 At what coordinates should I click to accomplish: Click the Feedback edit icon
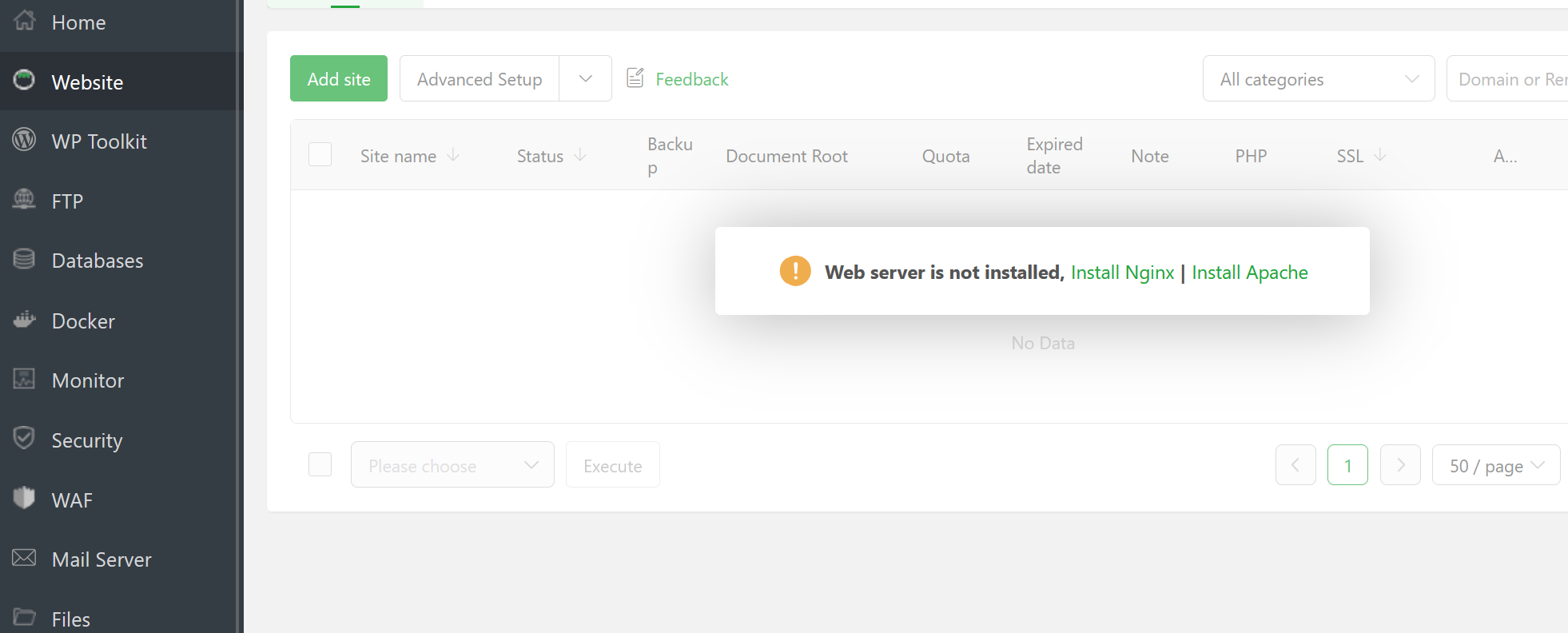635,78
